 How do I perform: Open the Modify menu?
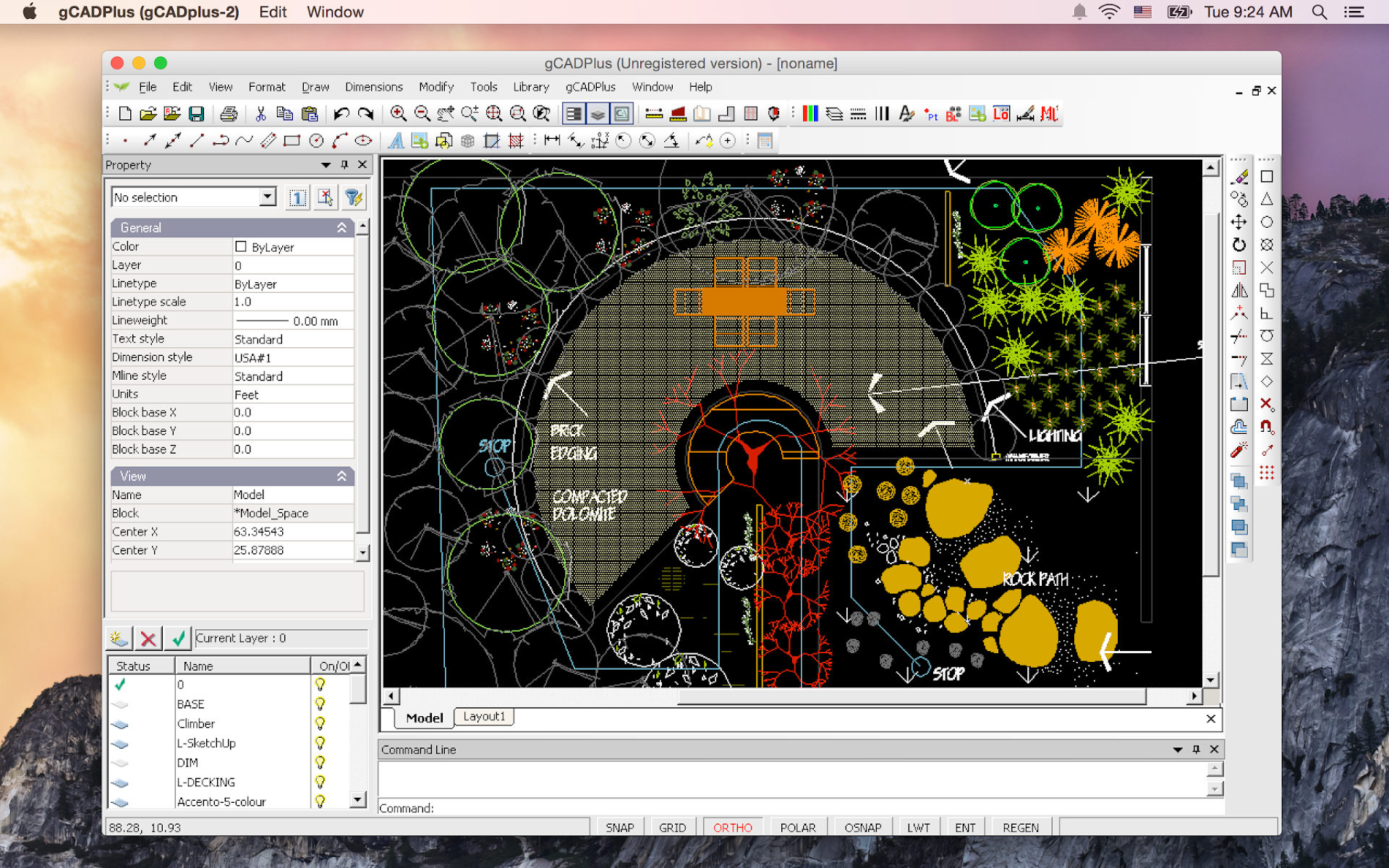pyautogui.click(x=436, y=87)
